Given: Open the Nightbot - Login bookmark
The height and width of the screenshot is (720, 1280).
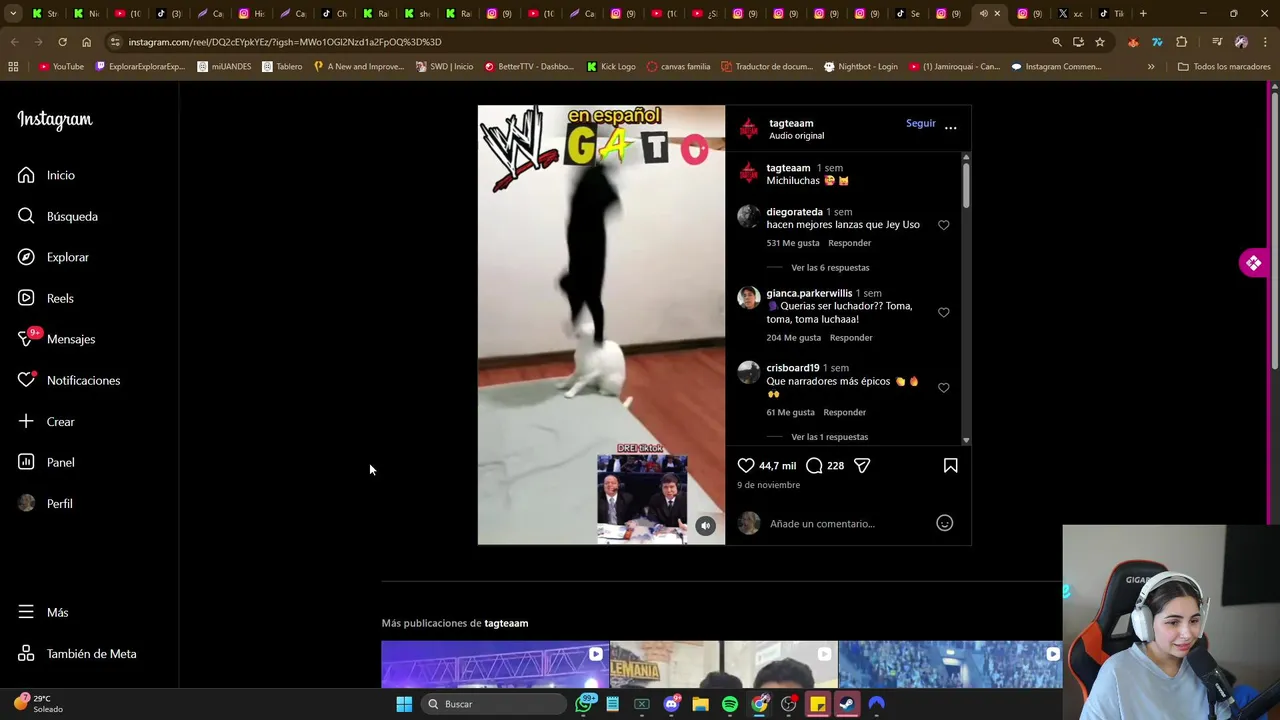Looking at the screenshot, I should (860, 67).
